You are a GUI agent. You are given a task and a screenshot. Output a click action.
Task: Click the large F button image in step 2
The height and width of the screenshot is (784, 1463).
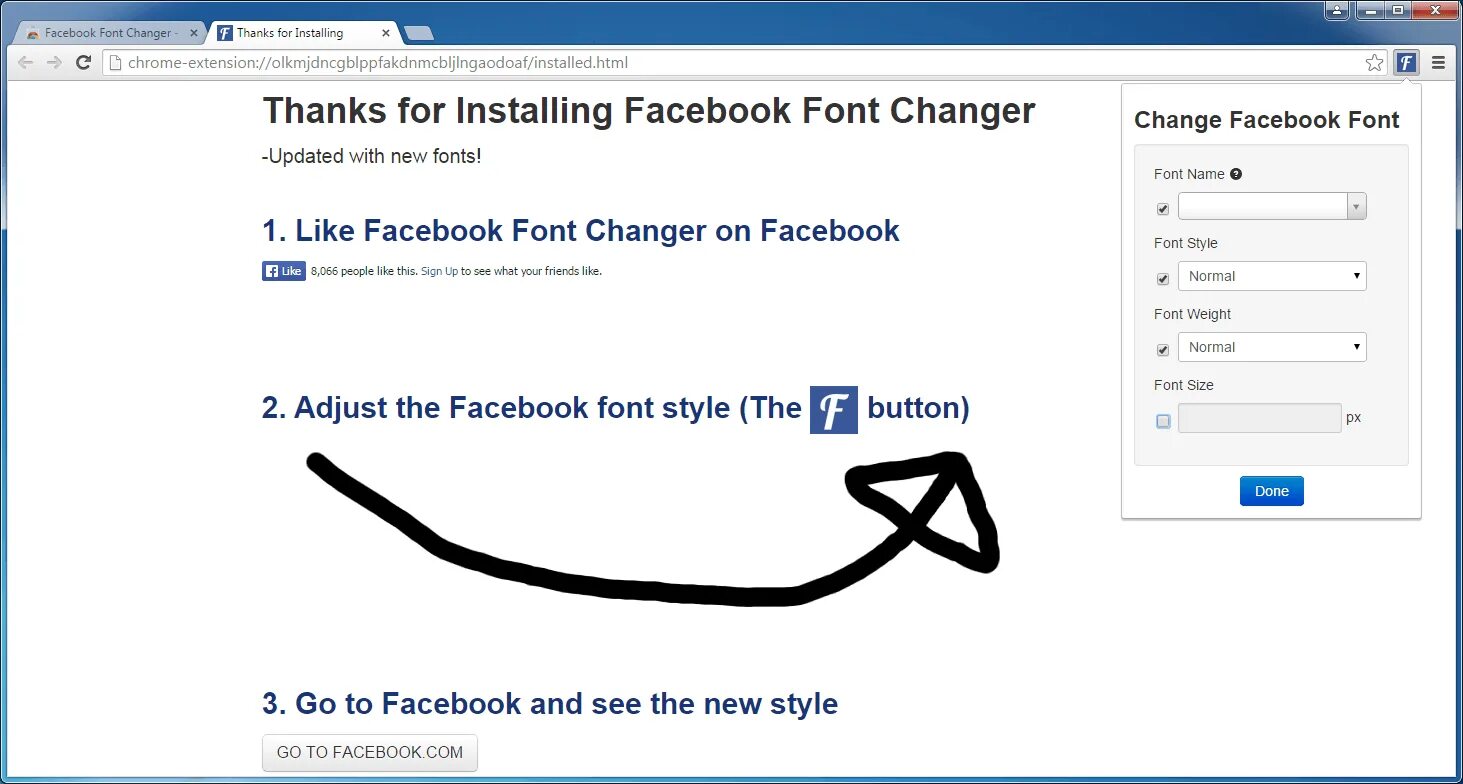pos(834,409)
